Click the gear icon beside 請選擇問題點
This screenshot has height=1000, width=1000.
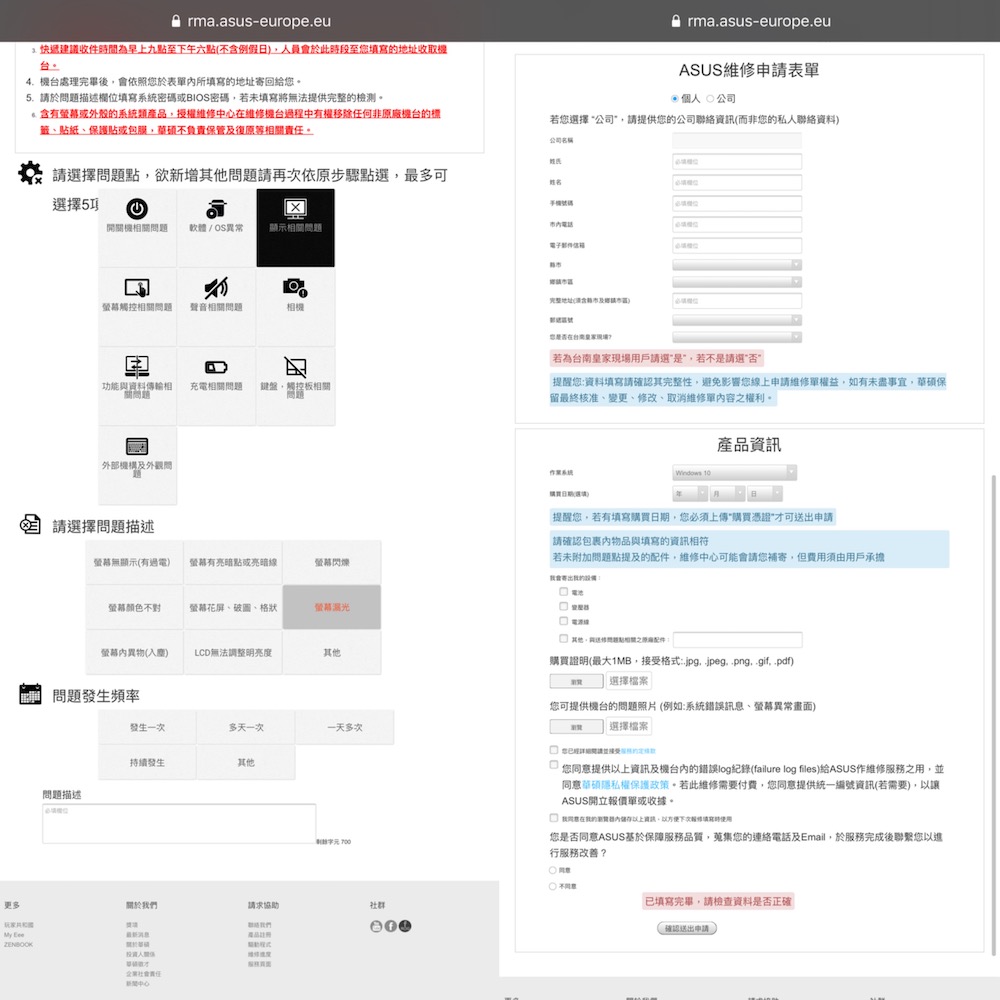click(30, 173)
